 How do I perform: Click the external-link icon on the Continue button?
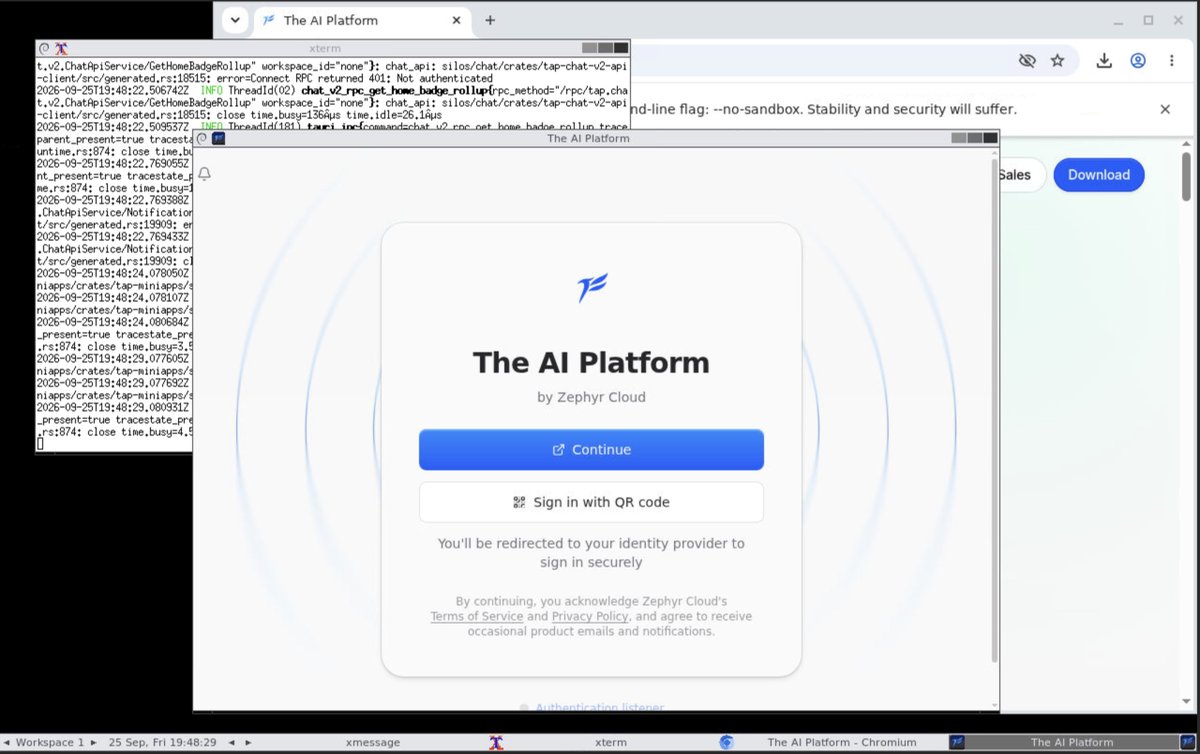[x=558, y=450]
